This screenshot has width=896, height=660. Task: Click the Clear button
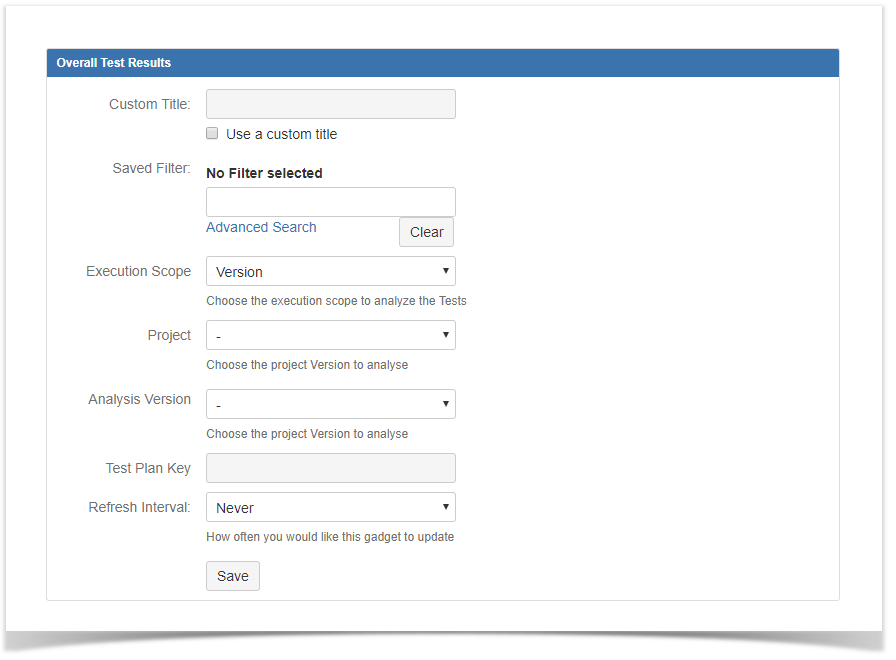(x=426, y=232)
